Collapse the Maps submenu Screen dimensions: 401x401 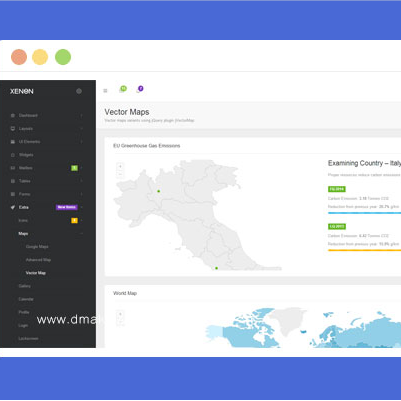(x=81, y=234)
